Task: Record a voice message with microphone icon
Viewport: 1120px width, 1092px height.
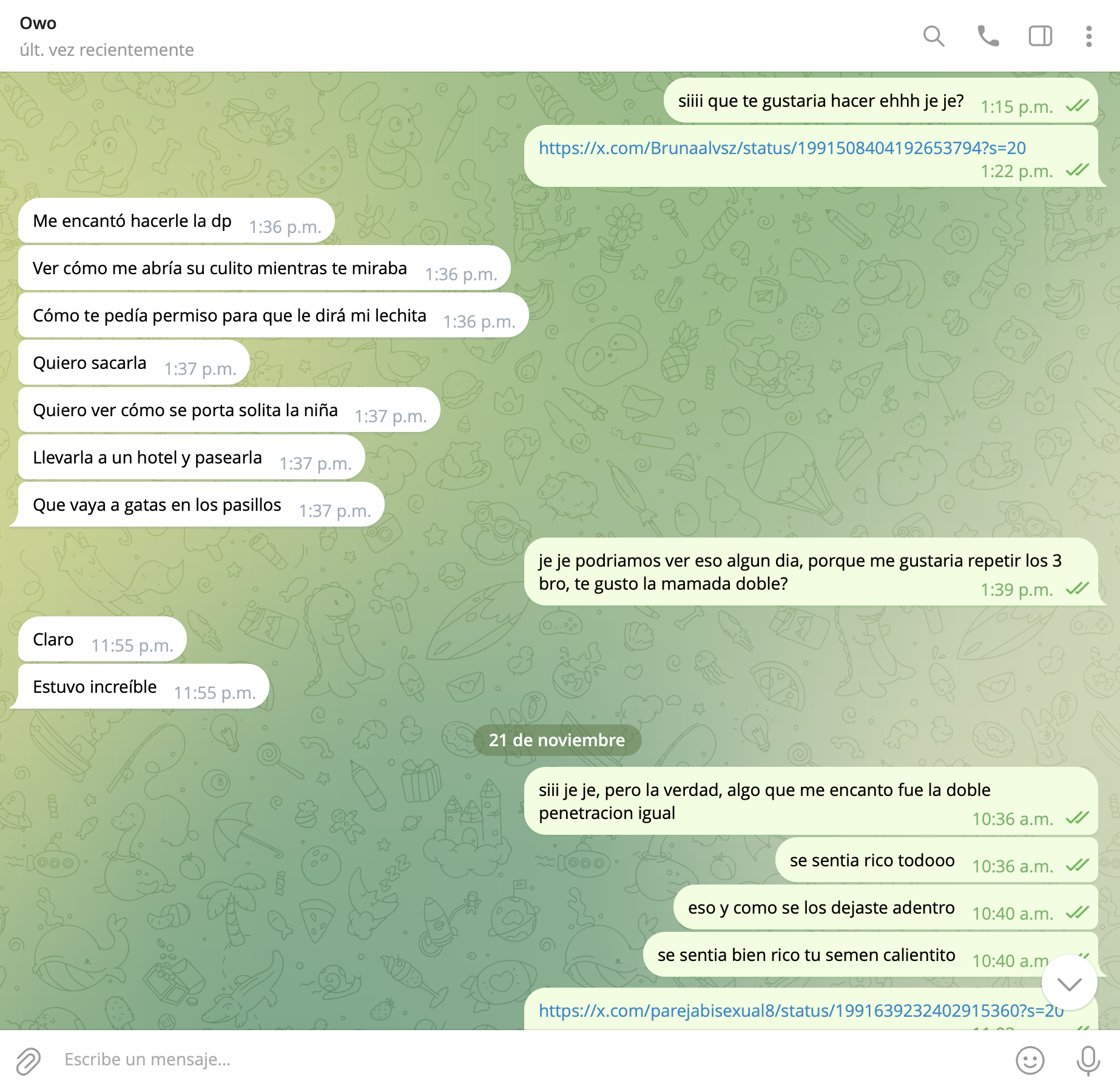Action: click(1088, 1060)
